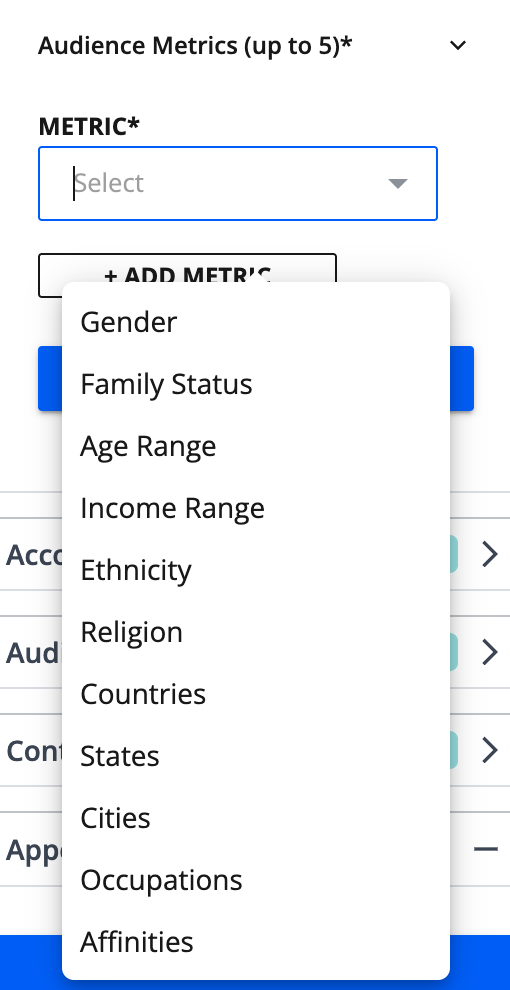Viewport: 510px width, 990px height.
Task: Collapse the App... section minus icon
Action: click(486, 849)
